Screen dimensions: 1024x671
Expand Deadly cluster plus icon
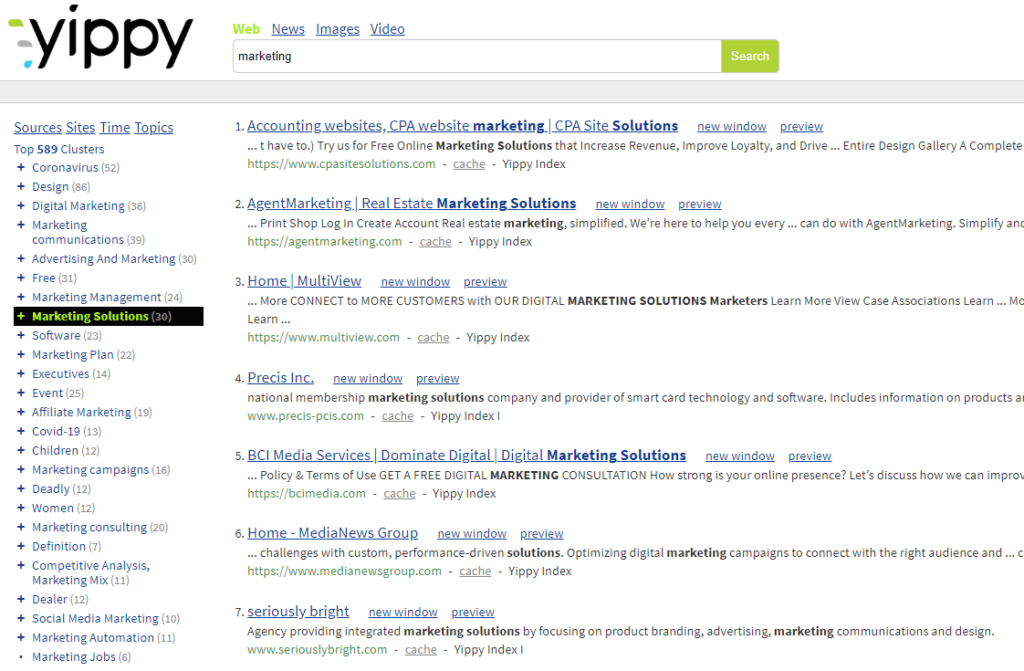21,489
